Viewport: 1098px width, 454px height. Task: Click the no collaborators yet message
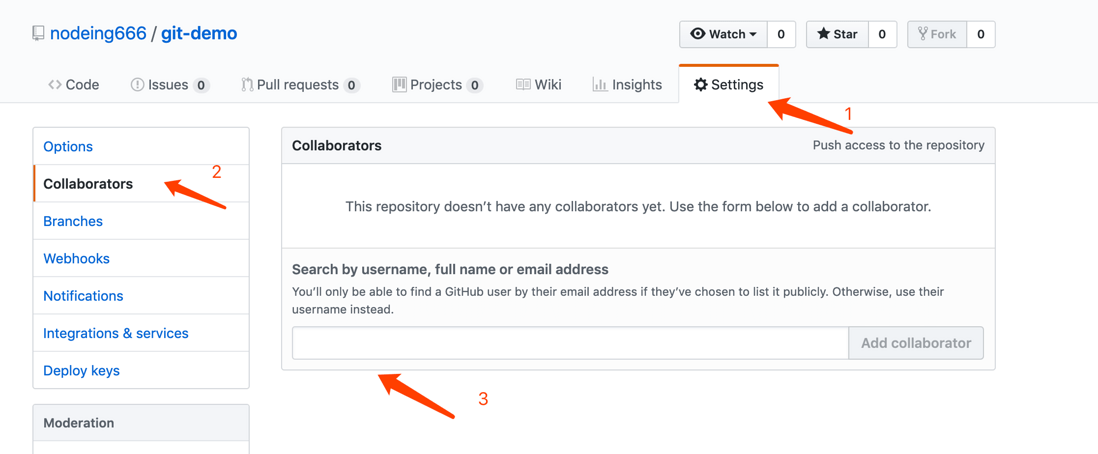tap(638, 207)
